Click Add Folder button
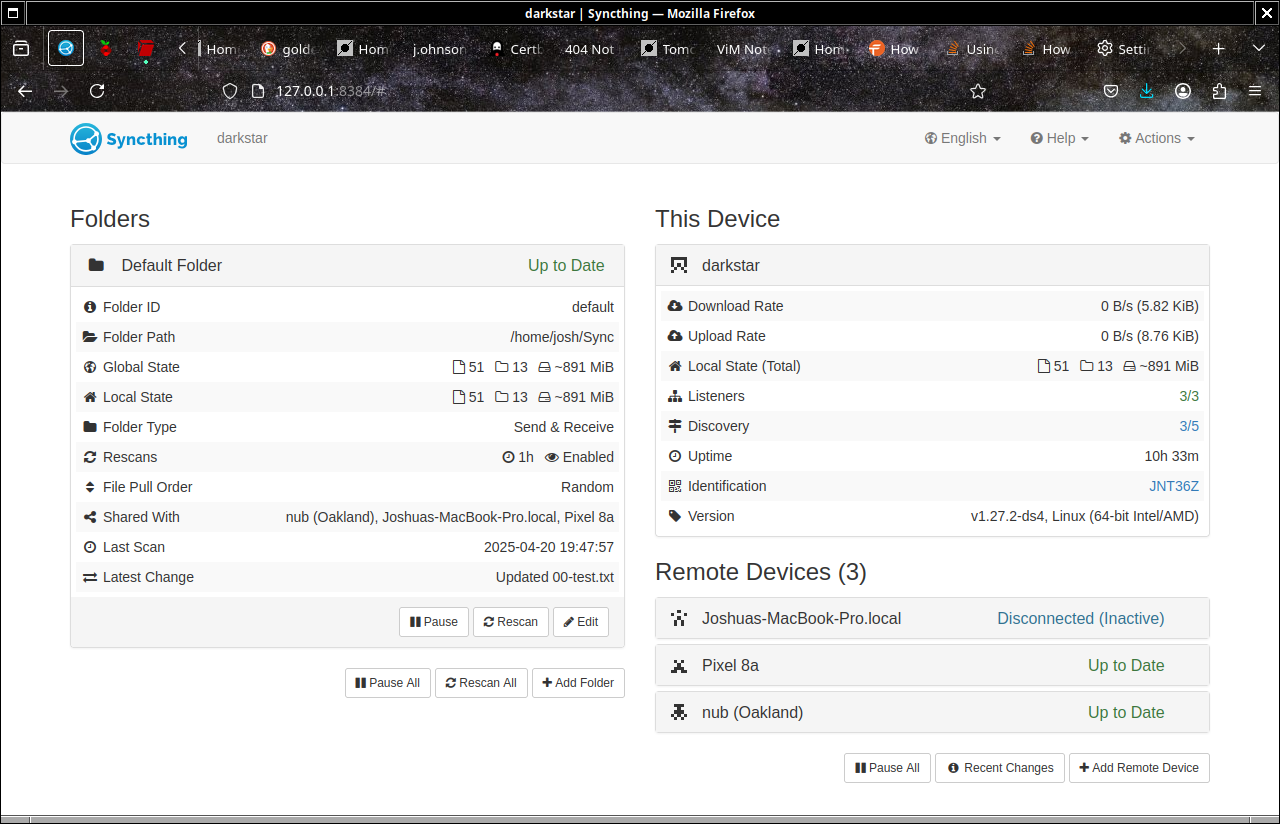This screenshot has height=824, width=1280. (578, 683)
